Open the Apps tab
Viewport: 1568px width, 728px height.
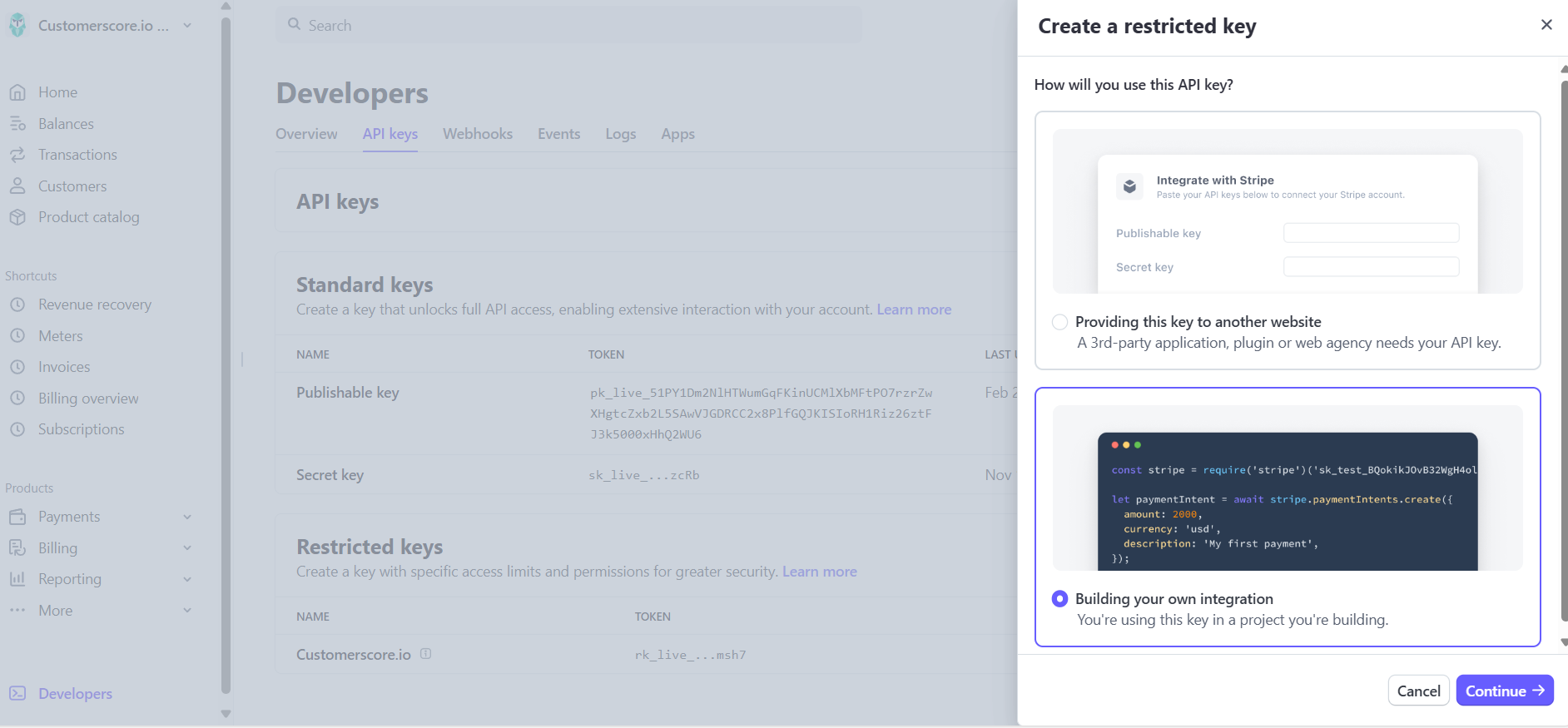[677, 134]
